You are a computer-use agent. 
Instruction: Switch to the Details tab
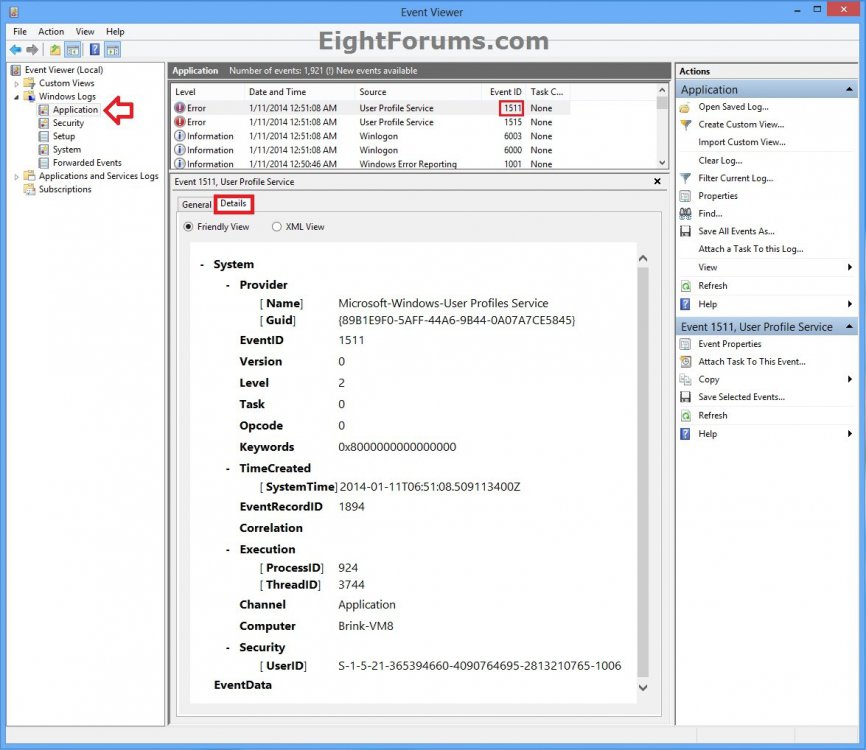pos(234,203)
